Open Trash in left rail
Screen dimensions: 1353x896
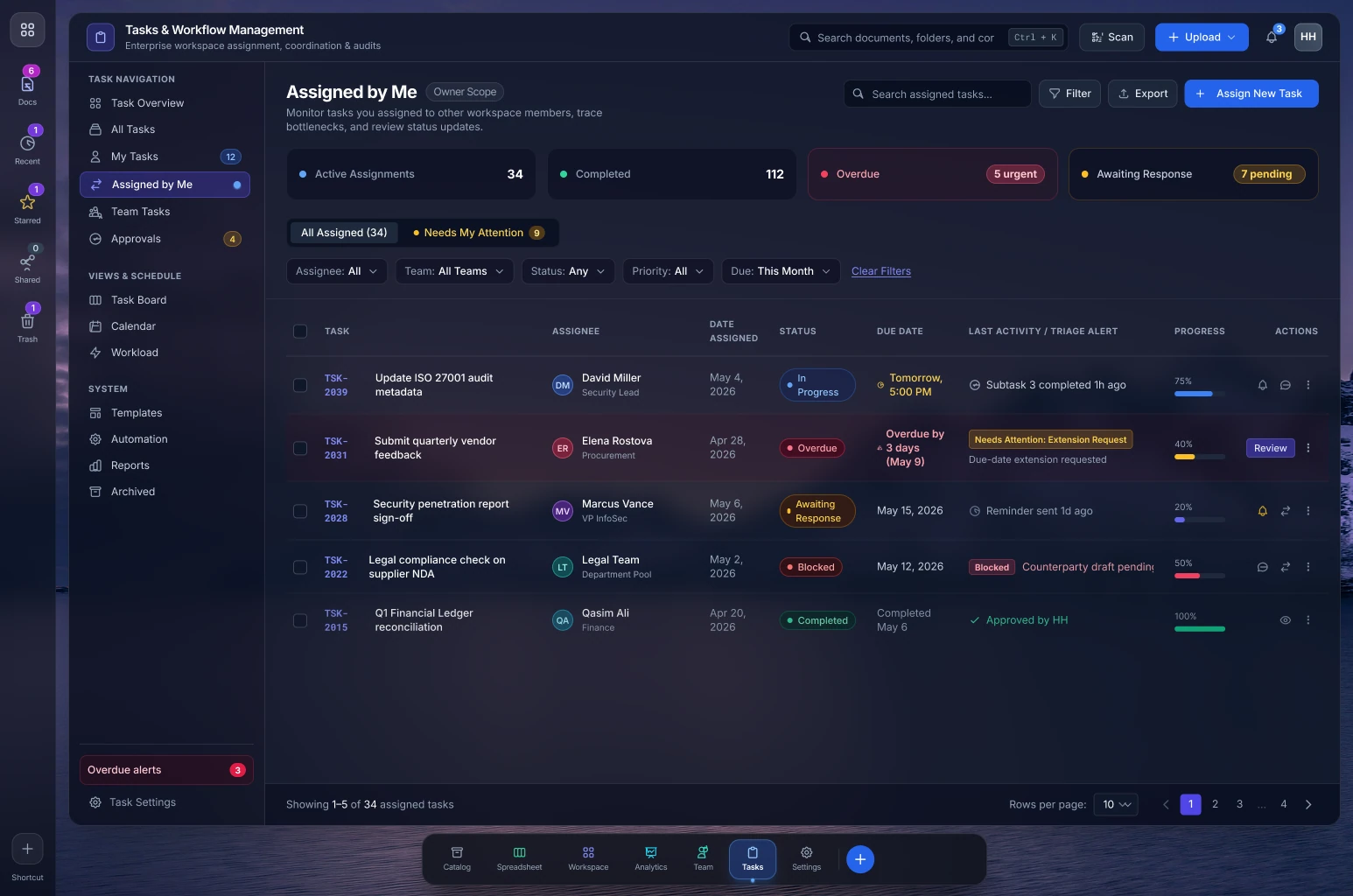[x=27, y=322]
